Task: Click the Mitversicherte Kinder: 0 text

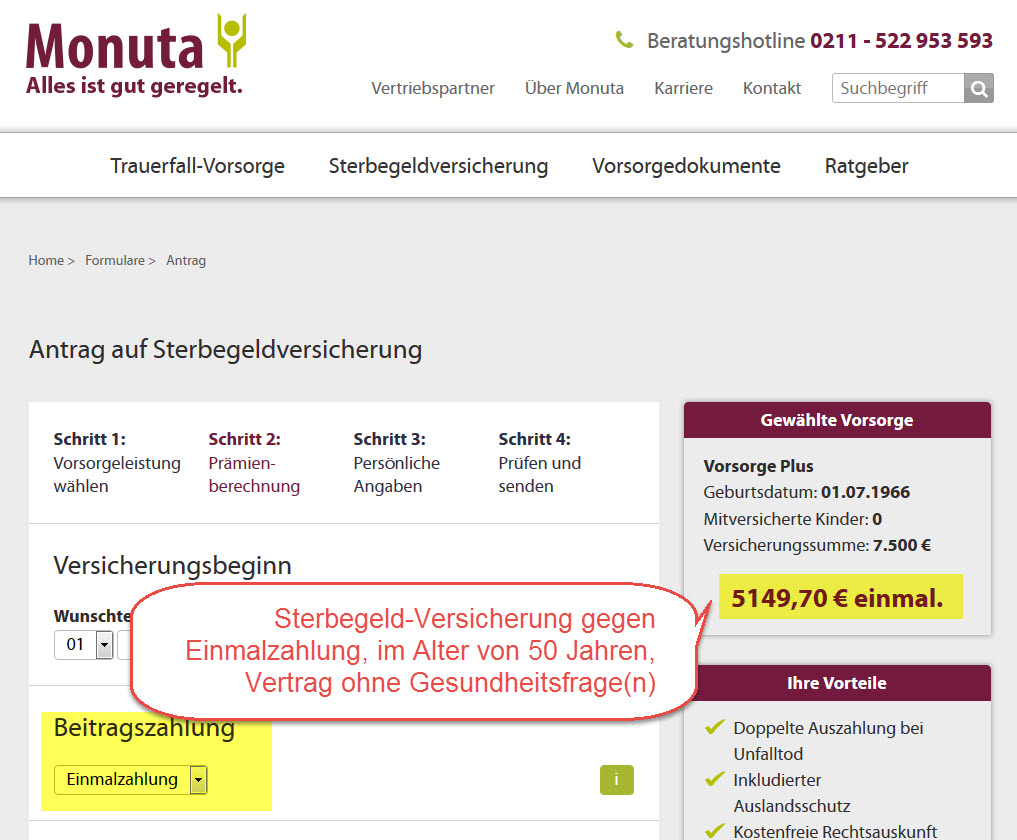Action: point(793,519)
